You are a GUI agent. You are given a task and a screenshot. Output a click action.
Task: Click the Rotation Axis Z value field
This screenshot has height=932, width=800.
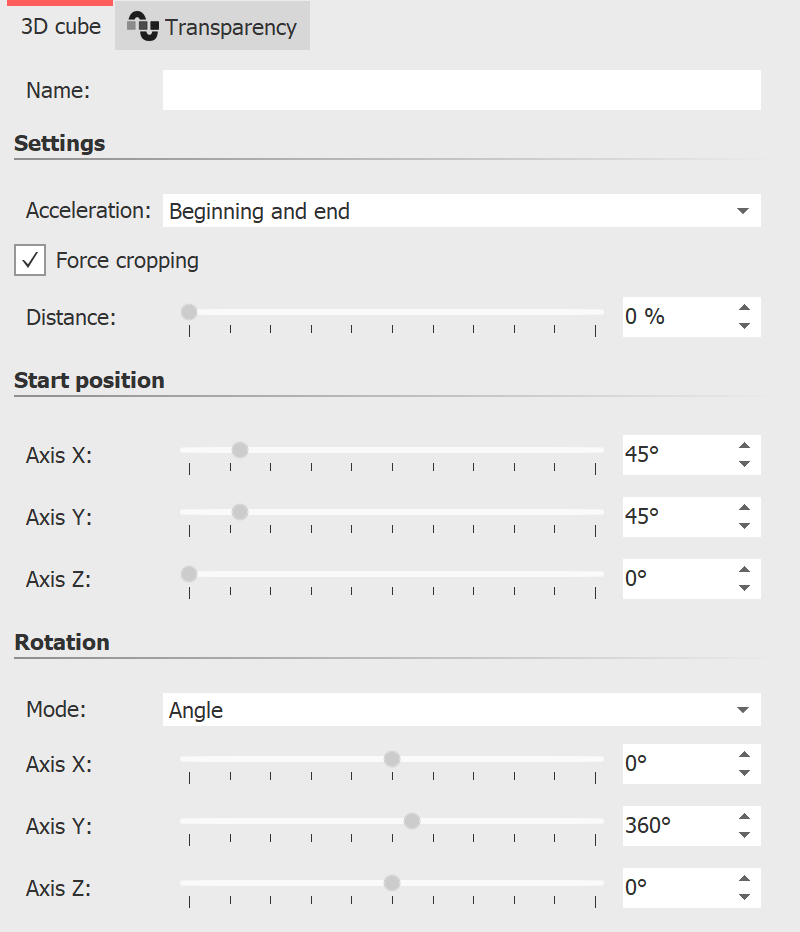[675, 886]
